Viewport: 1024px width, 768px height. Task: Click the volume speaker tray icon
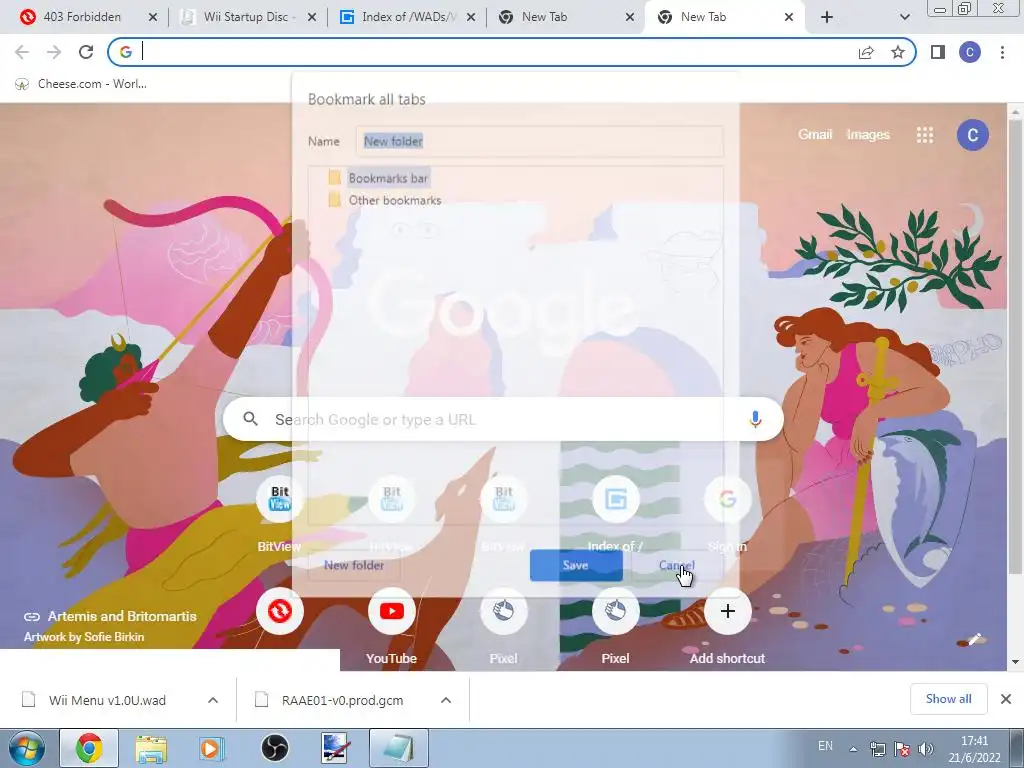click(x=925, y=748)
